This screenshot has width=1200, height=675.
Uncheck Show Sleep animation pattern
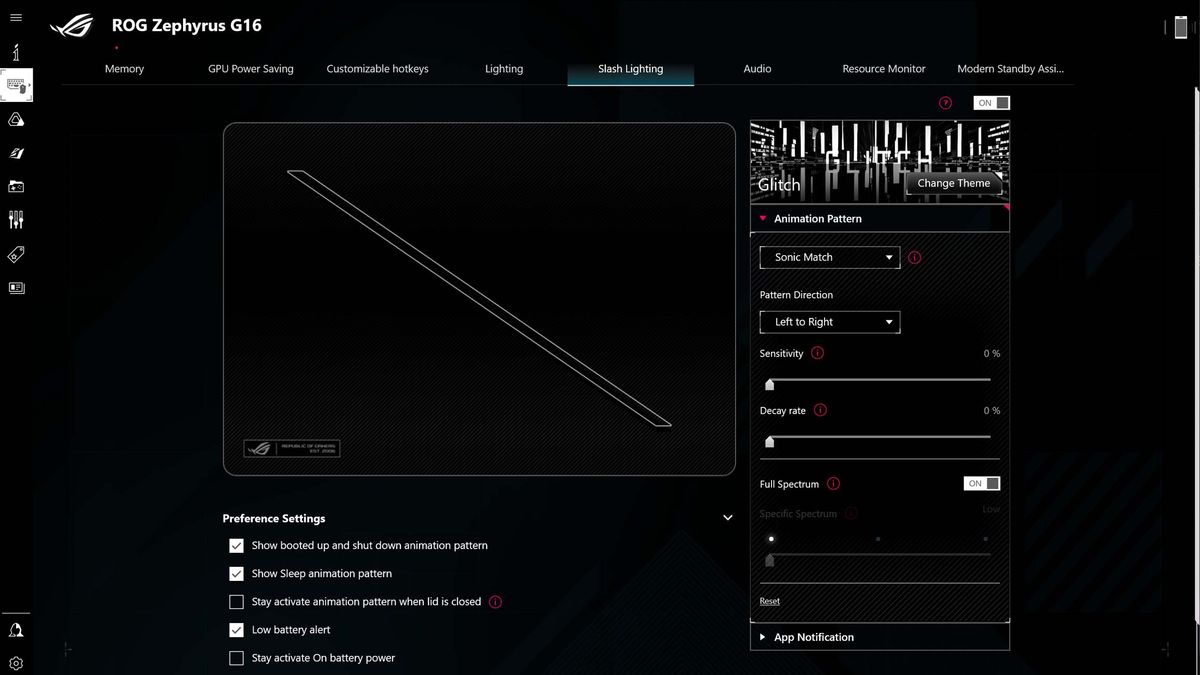pyautogui.click(x=236, y=574)
